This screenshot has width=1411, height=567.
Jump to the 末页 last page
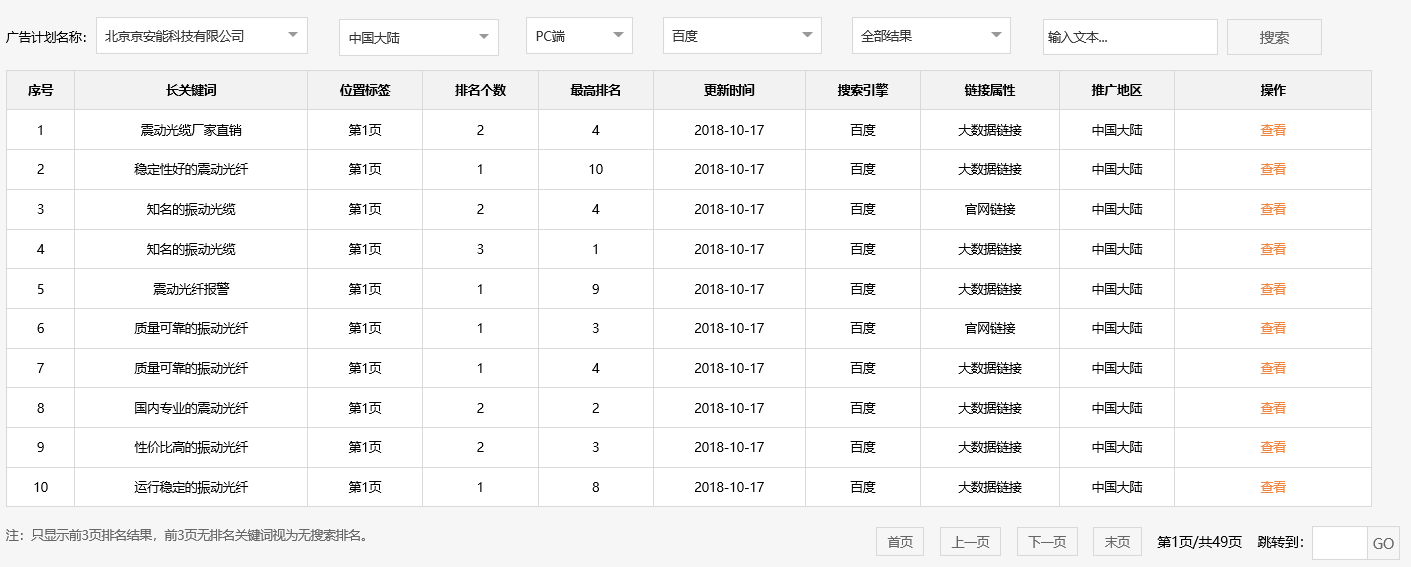pos(1117,542)
